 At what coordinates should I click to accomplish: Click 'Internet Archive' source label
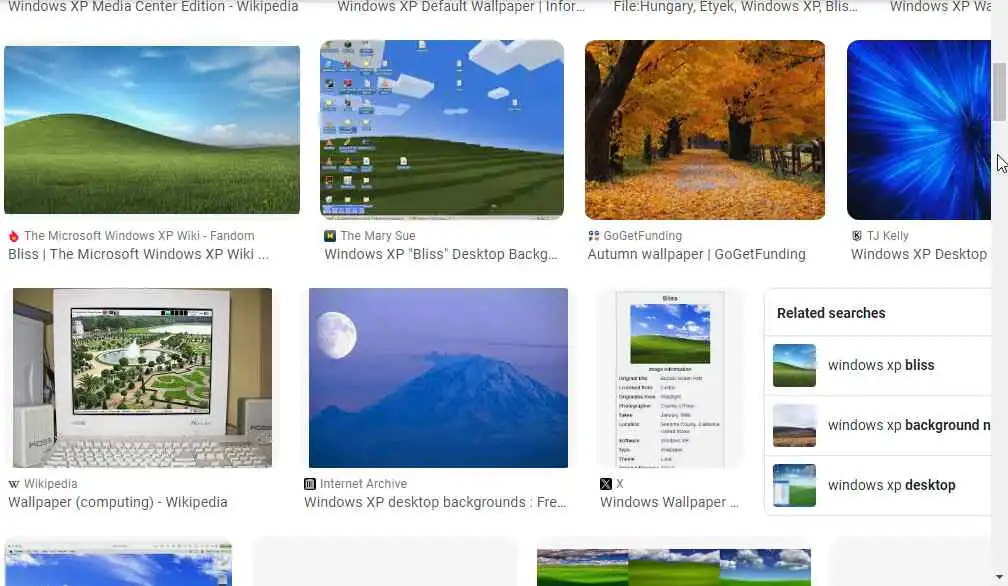point(363,484)
